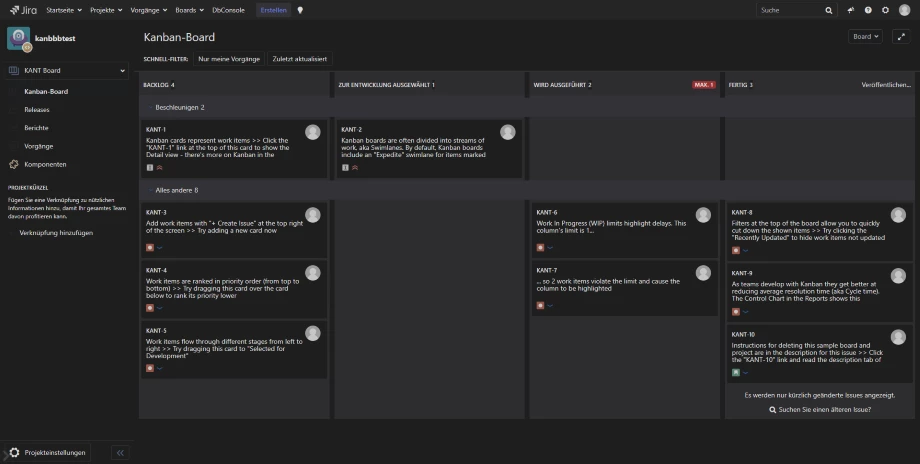Image resolution: width=920 pixels, height=464 pixels.
Task: Open Komponenten in sidebar
Action: [45, 164]
